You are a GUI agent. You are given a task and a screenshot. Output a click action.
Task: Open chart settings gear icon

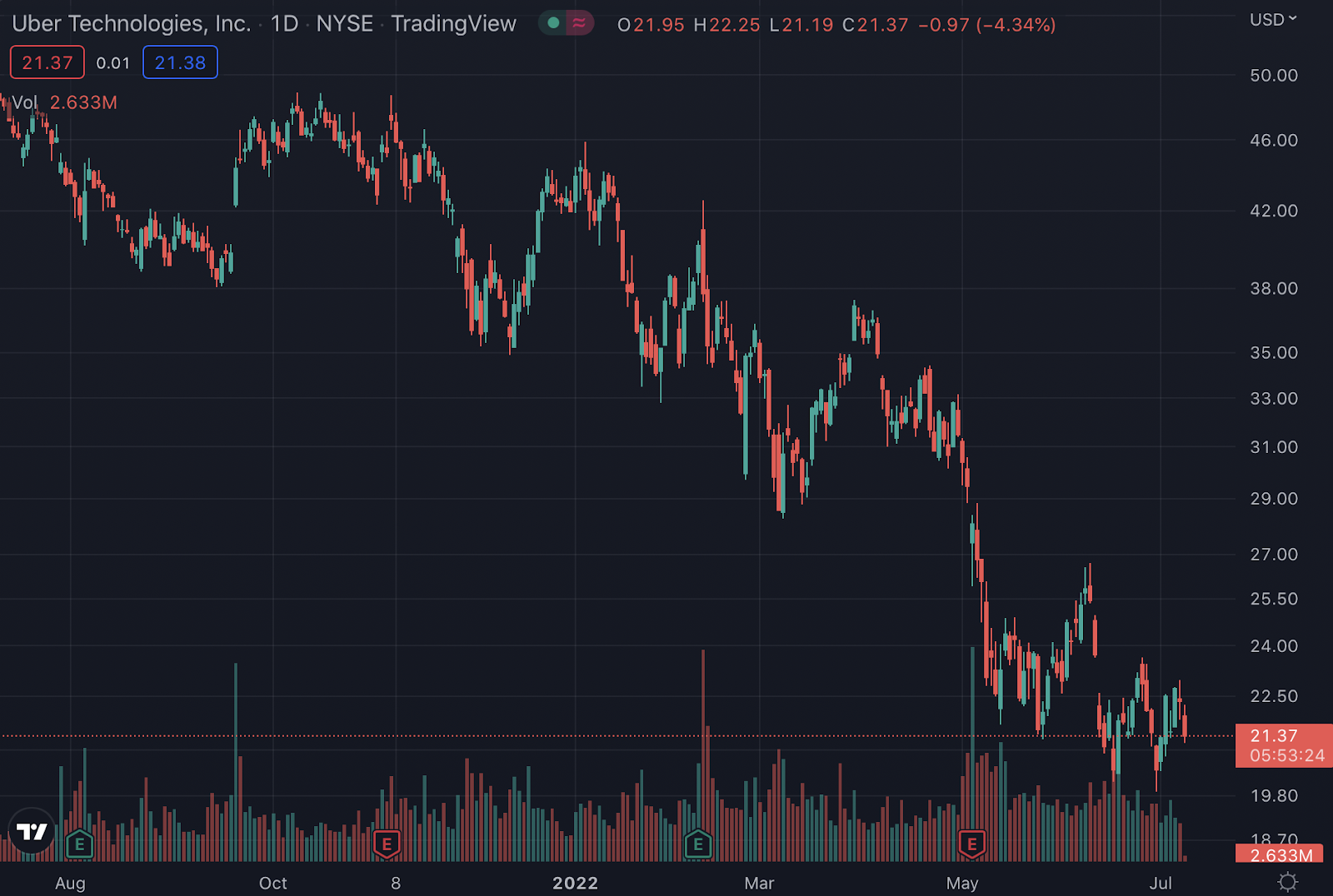(x=1288, y=882)
